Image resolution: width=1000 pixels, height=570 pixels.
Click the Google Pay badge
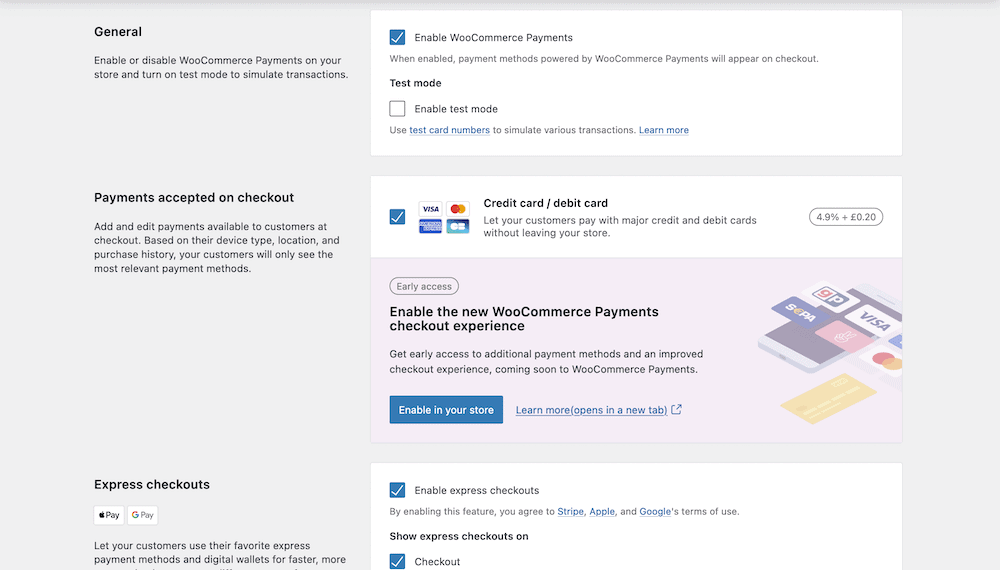coord(143,515)
